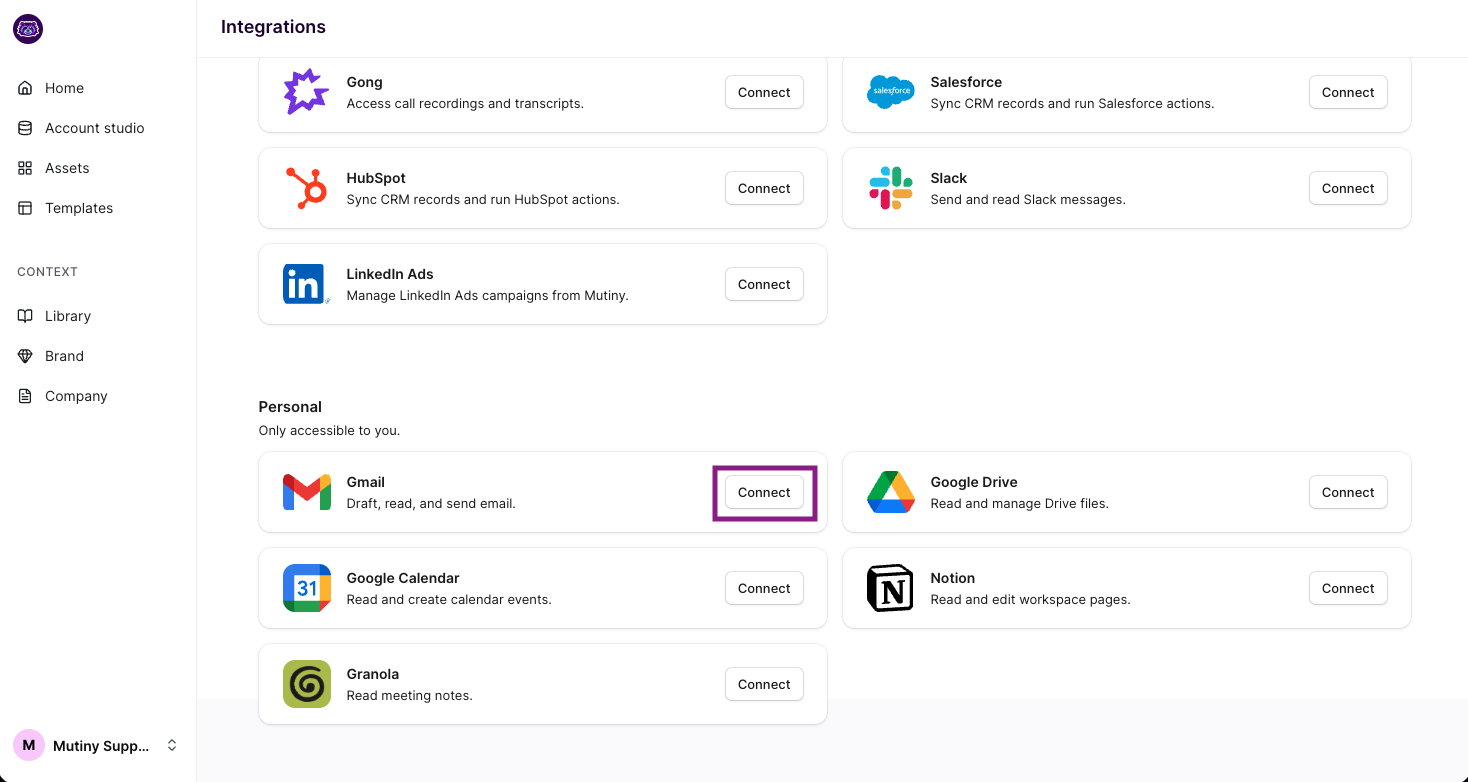Click the Salesforce cloud logo
Image resolution: width=1468 pixels, height=782 pixels.
tap(890, 92)
